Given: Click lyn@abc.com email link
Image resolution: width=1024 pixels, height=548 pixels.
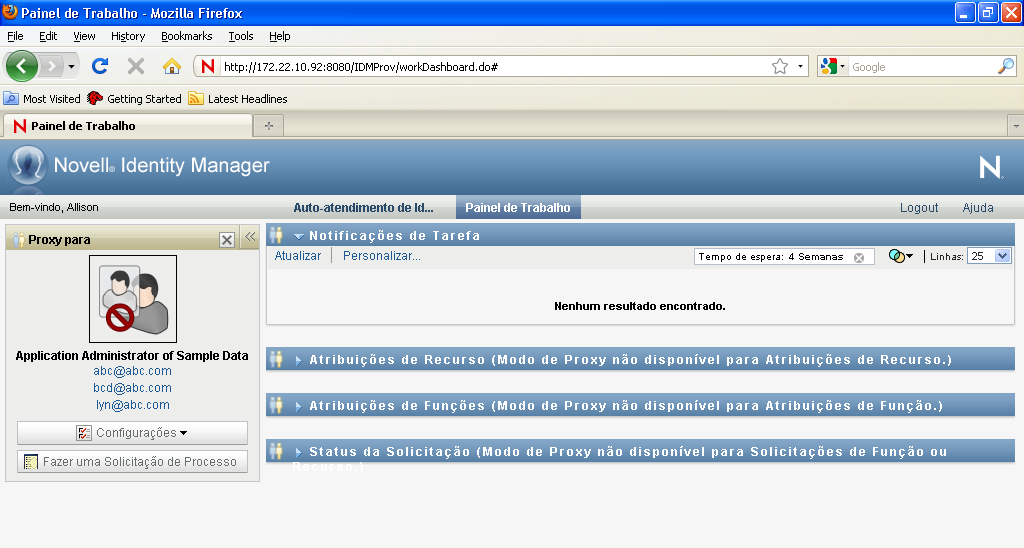Looking at the screenshot, I should tap(133, 405).
